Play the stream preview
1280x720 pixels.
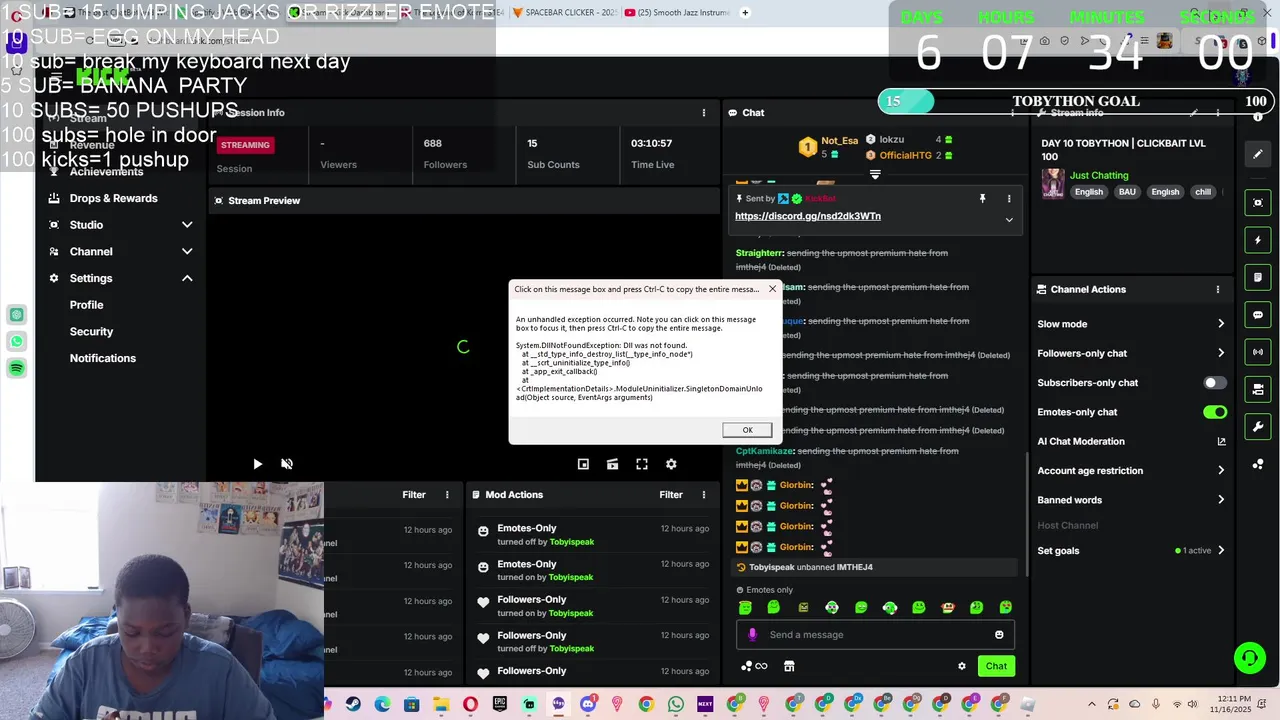point(257,464)
